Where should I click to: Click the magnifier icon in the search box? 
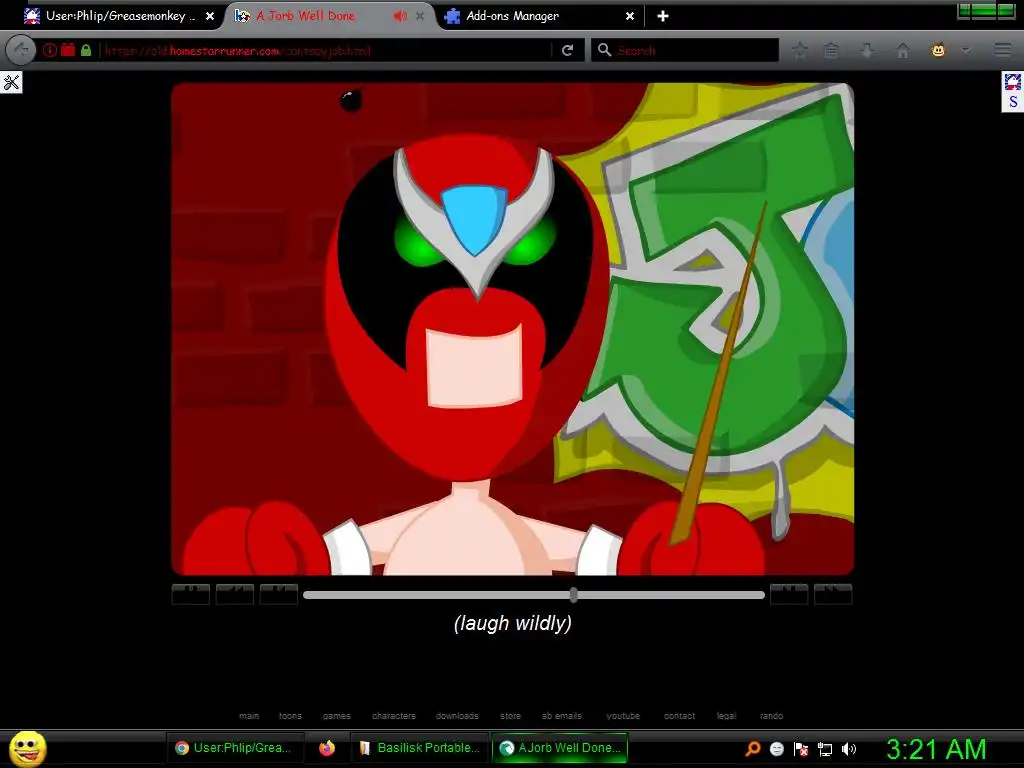[x=605, y=50]
